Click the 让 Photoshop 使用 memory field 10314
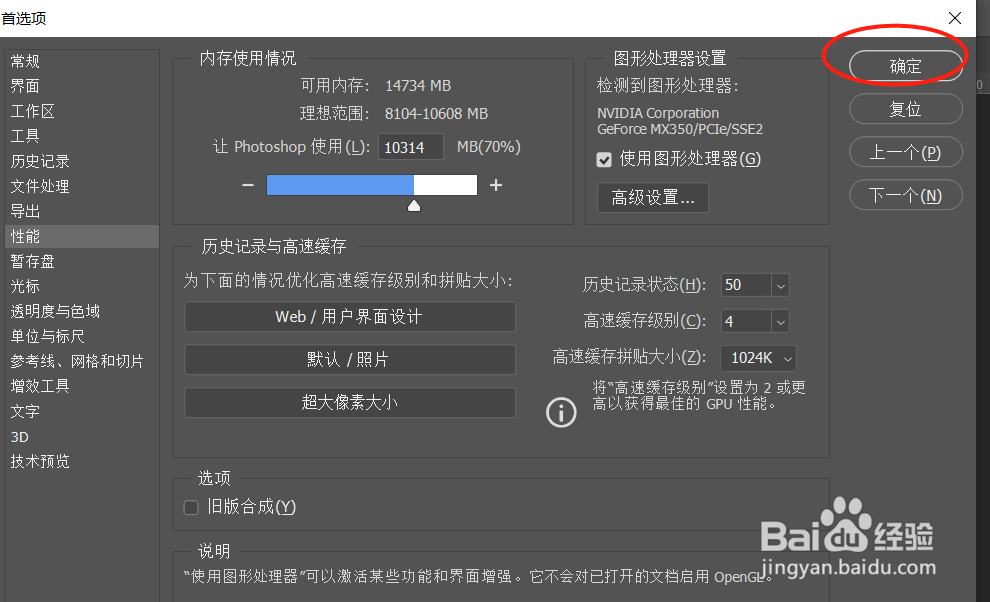Viewport: 990px width, 602px height. [411, 147]
